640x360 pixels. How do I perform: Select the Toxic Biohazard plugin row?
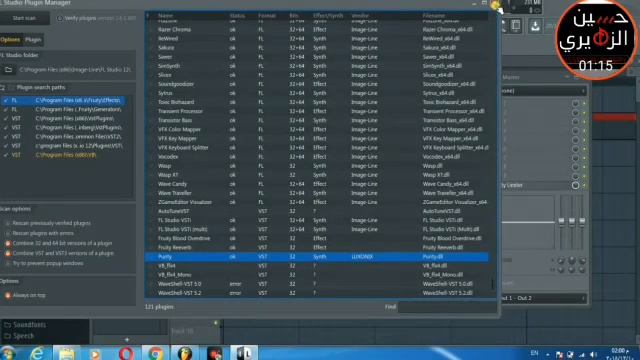[317, 102]
